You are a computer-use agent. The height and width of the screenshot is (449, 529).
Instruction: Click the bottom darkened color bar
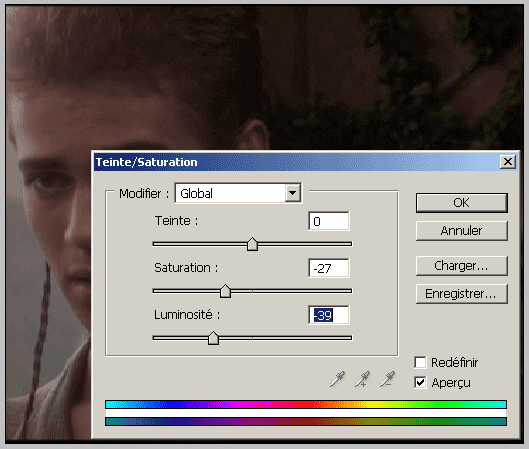306,421
